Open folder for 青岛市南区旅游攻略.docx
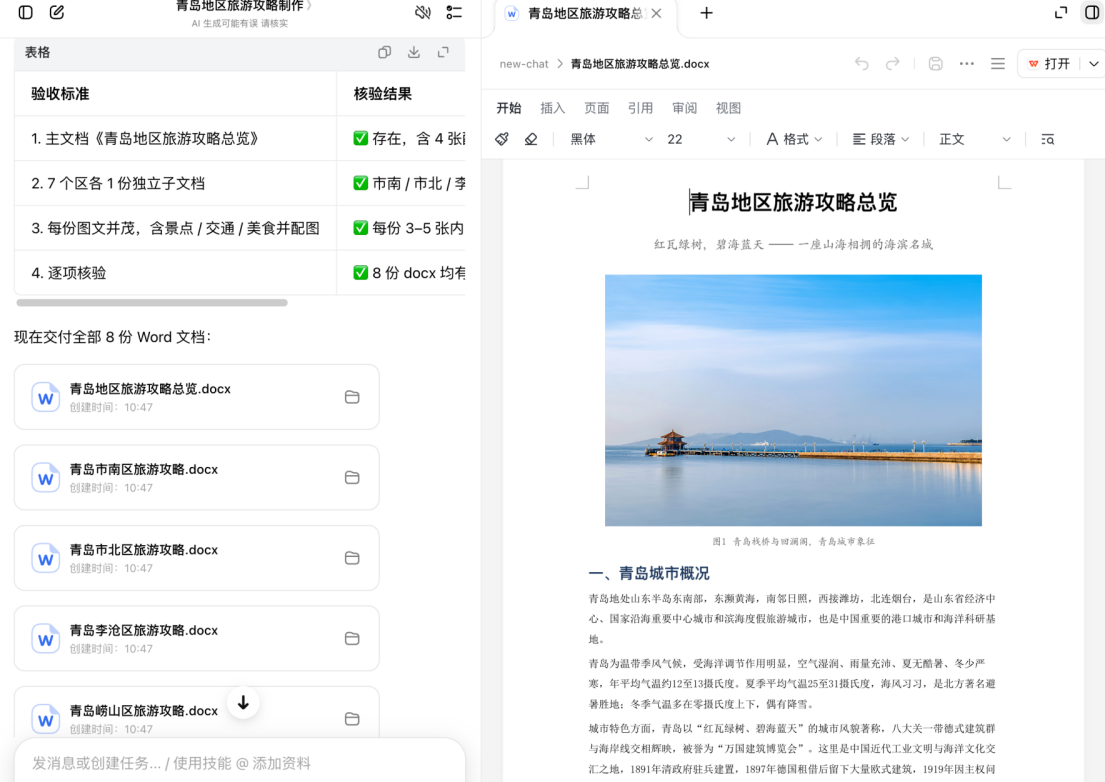Image resolution: width=1105 pixels, height=782 pixels. [352, 478]
